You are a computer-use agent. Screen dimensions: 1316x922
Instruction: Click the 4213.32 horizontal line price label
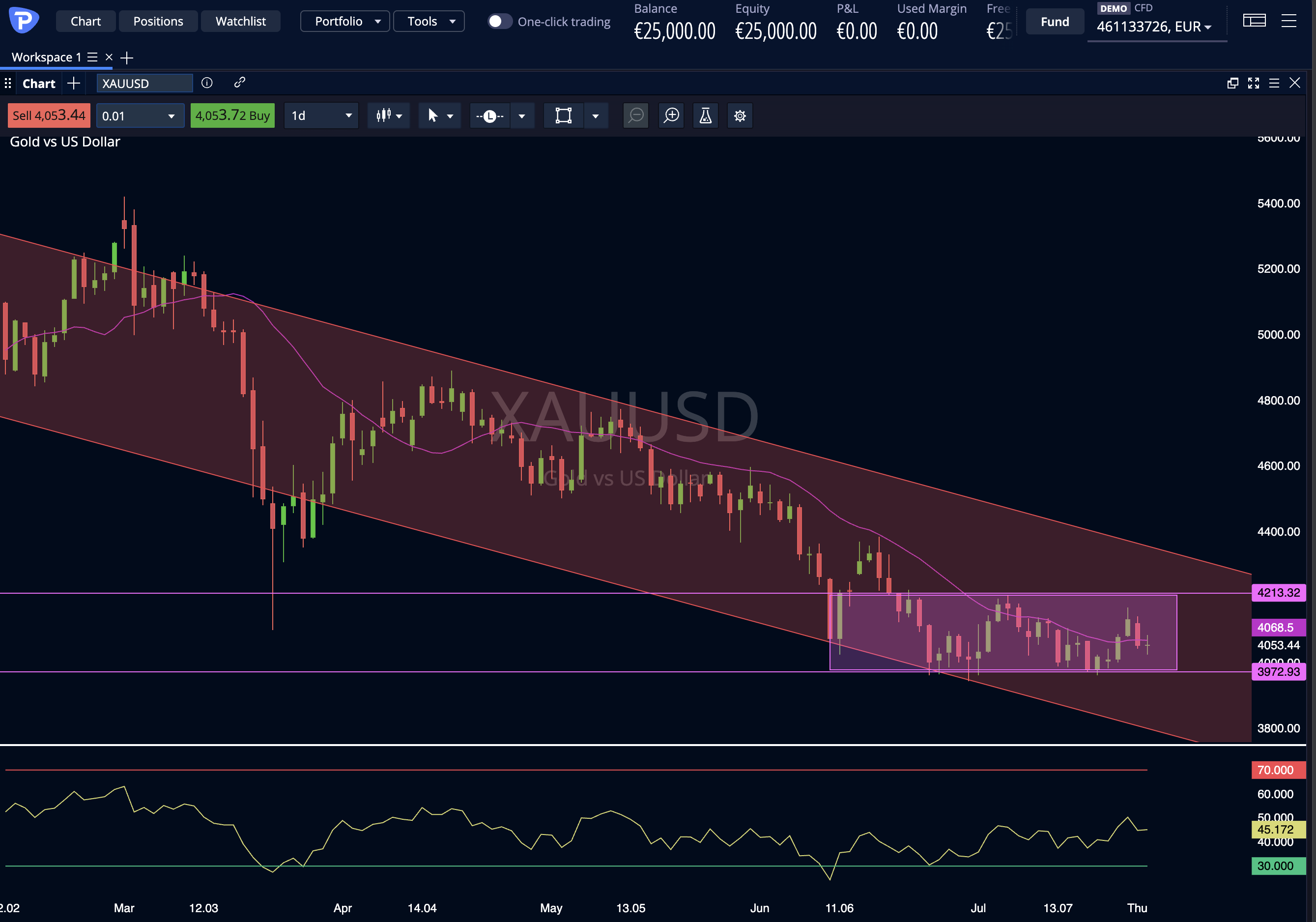1278,593
